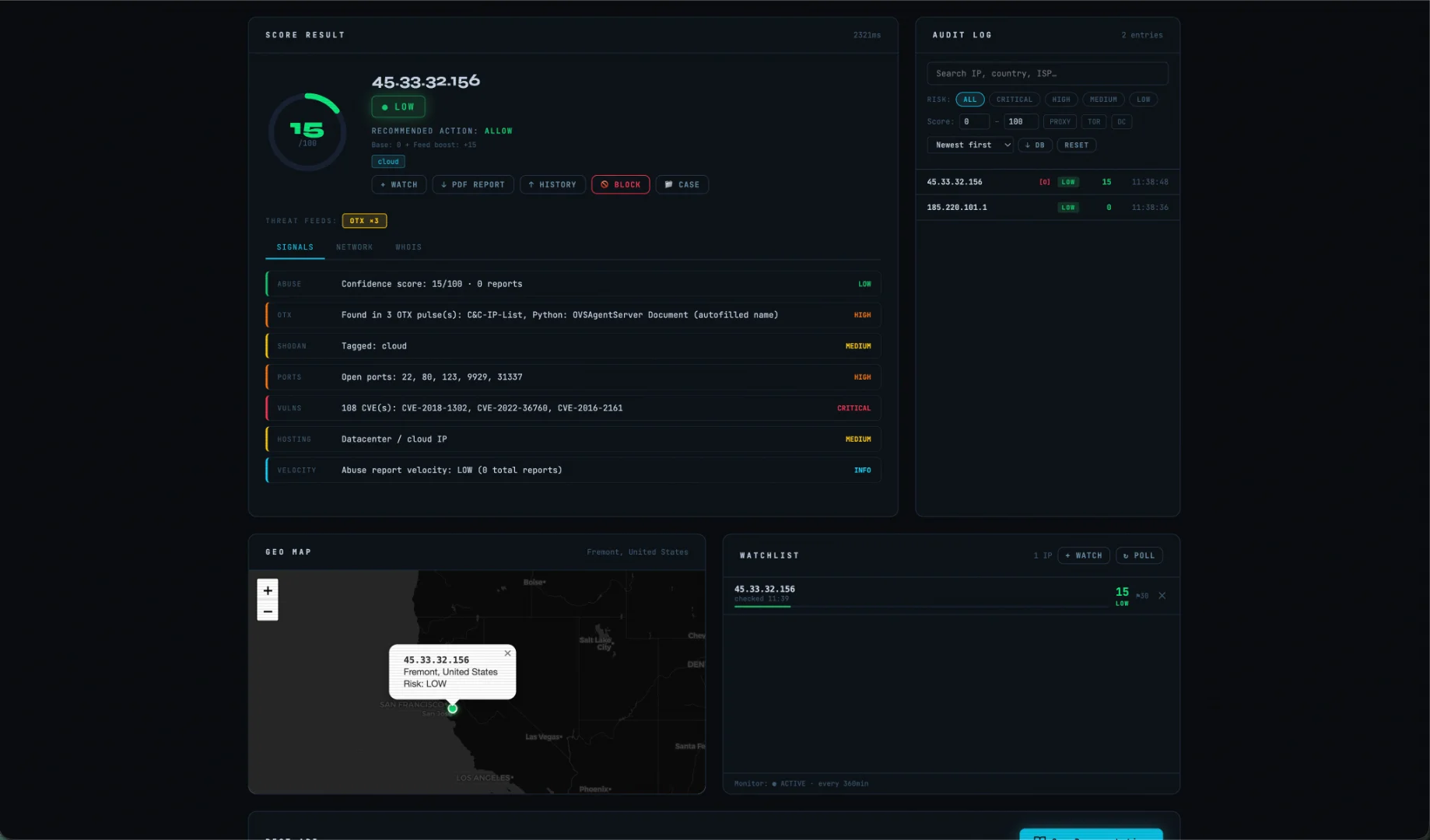The width and height of the screenshot is (1430, 840).
Task: Select the Velocity abuse report row
Action: (x=573, y=471)
